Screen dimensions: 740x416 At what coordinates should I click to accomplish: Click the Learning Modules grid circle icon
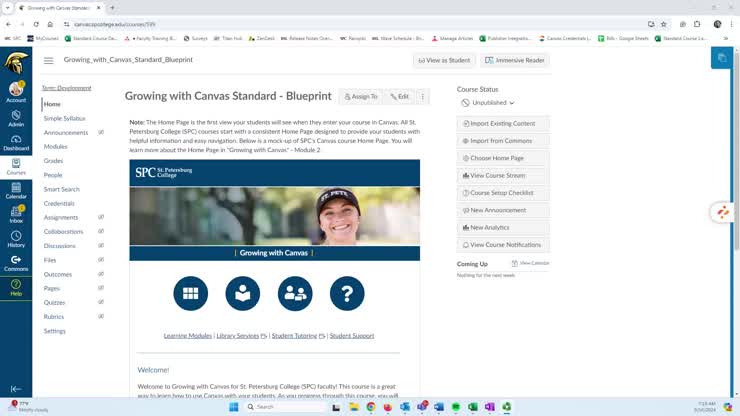point(191,293)
